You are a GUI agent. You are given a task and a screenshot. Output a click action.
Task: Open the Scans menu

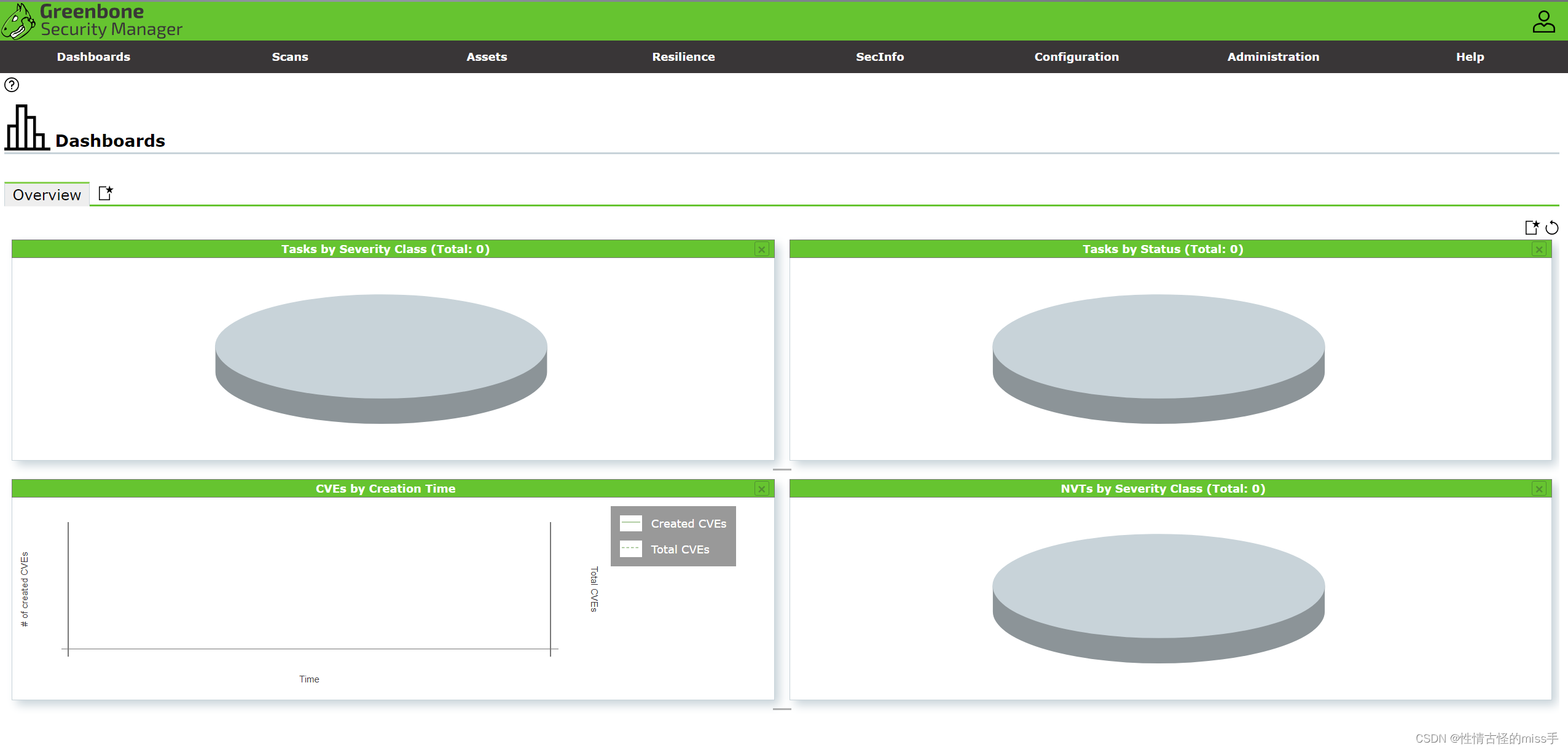[290, 57]
